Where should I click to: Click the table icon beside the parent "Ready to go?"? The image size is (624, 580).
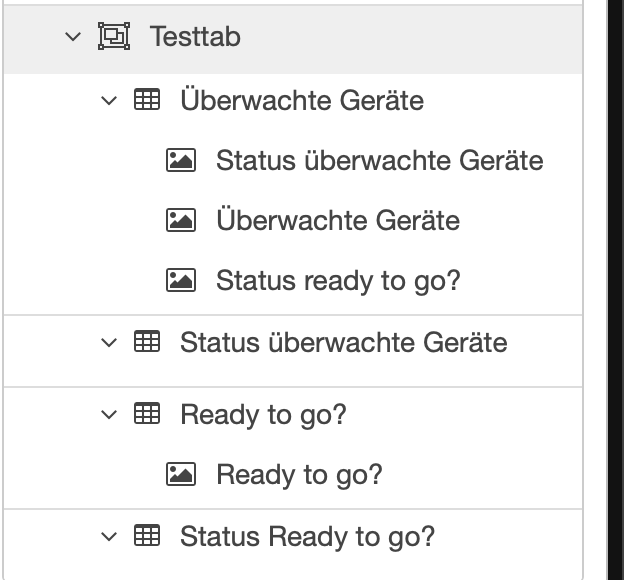tap(146, 414)
